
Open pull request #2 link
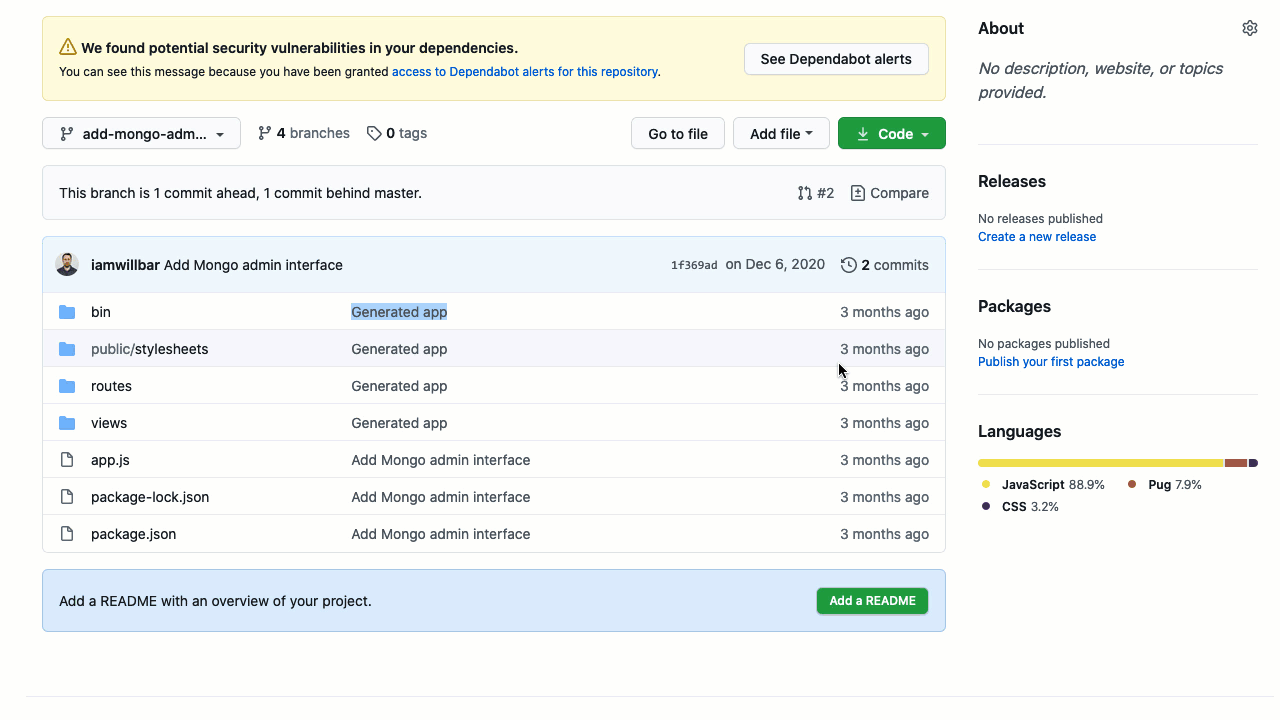816,193
